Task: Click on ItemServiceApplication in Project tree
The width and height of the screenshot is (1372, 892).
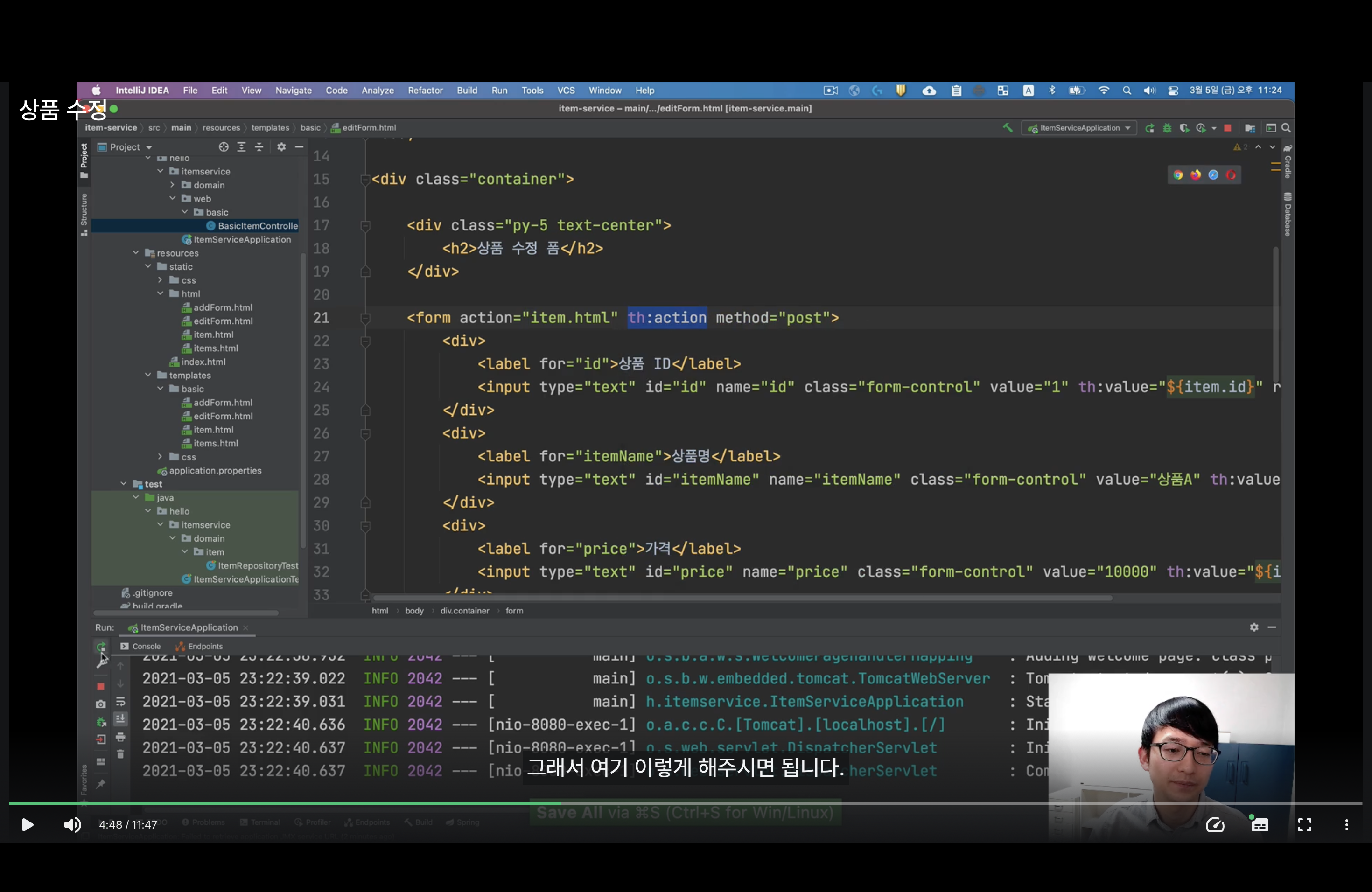Action: (x=239, y=239)
